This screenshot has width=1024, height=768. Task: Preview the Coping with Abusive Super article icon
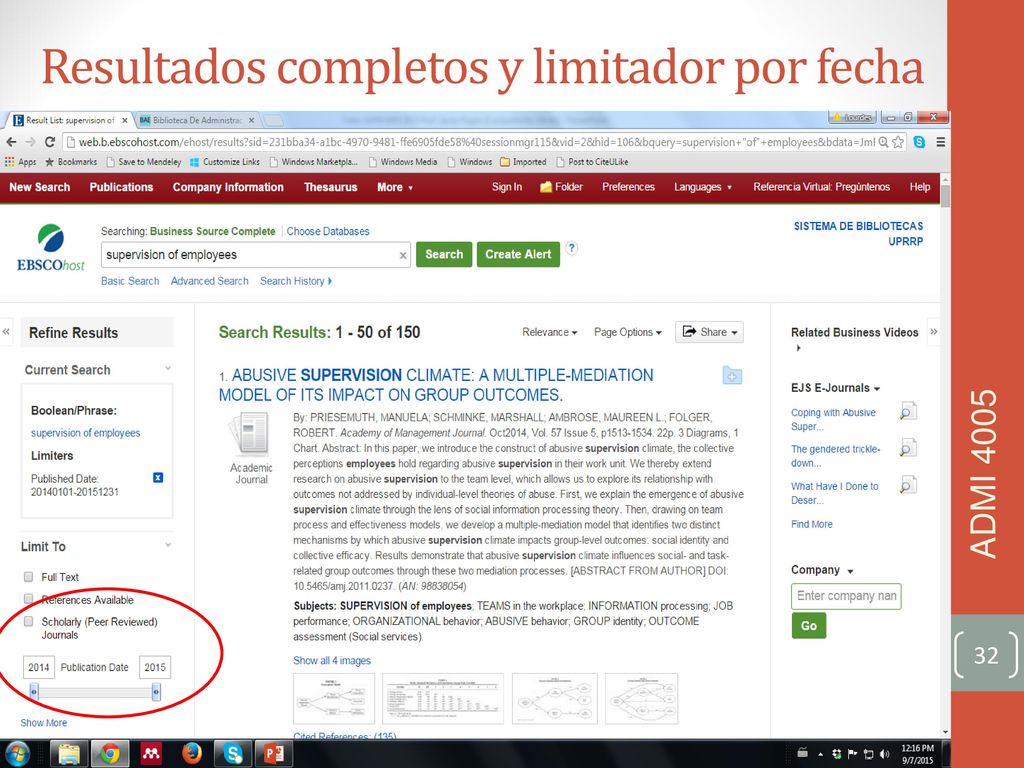(908, 411)
